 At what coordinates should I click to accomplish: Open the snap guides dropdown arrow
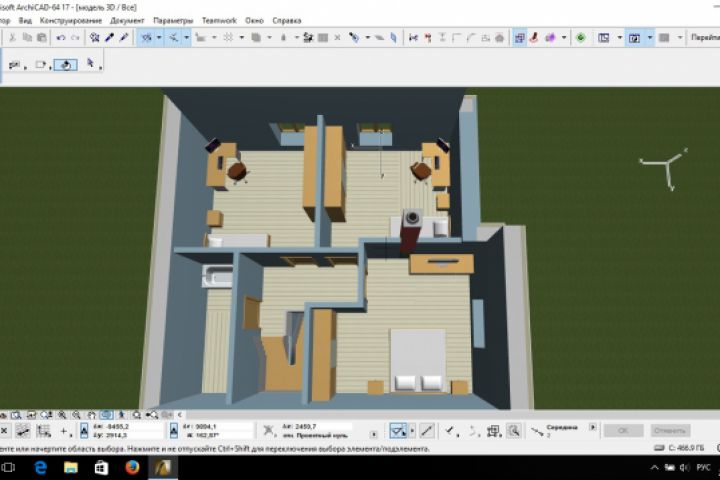click(186, 38)
